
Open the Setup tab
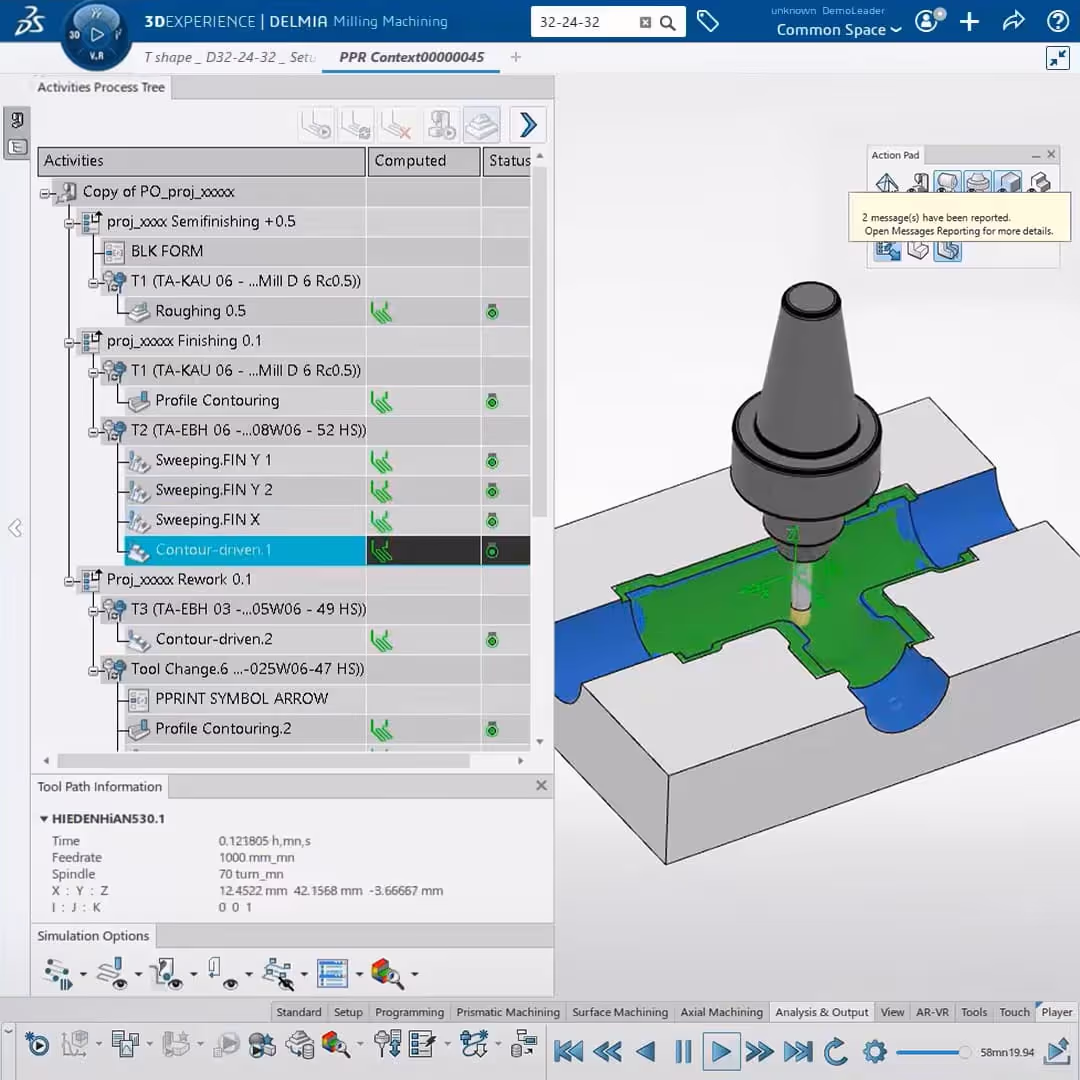(x=348, y=1012)
